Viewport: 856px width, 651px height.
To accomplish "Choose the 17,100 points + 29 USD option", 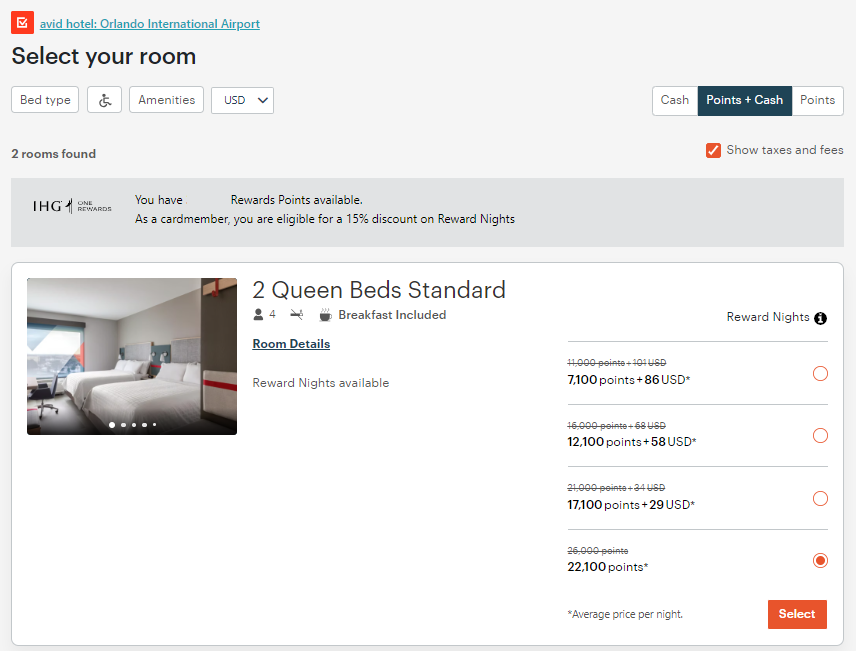I will 820,498.
